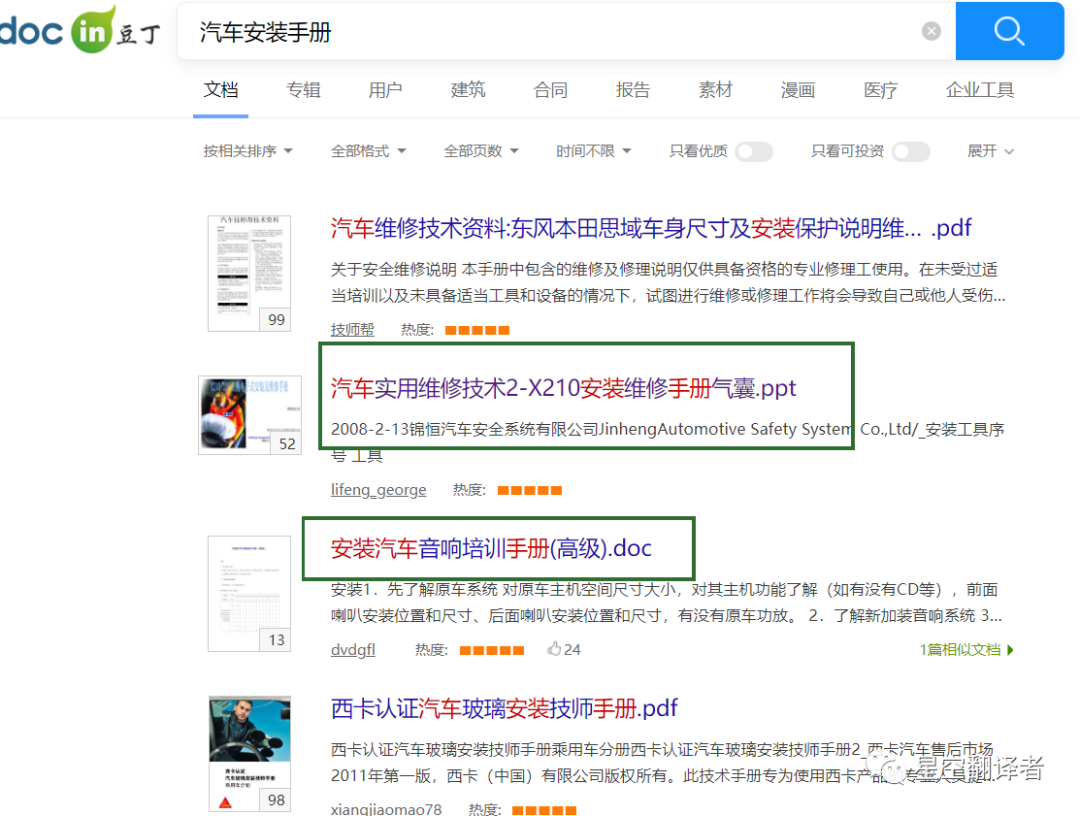Open the 按相关排序 dropdown
Viewport: 1080px width, 816px height.
coord(247,150)
